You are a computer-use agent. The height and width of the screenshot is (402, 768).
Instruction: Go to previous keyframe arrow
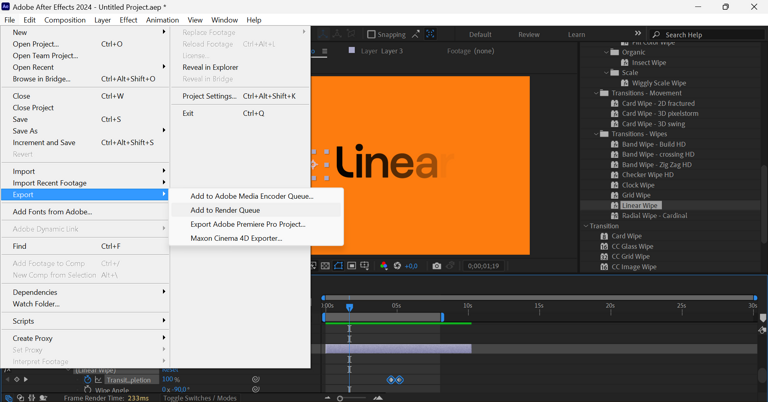coord(7,379)
